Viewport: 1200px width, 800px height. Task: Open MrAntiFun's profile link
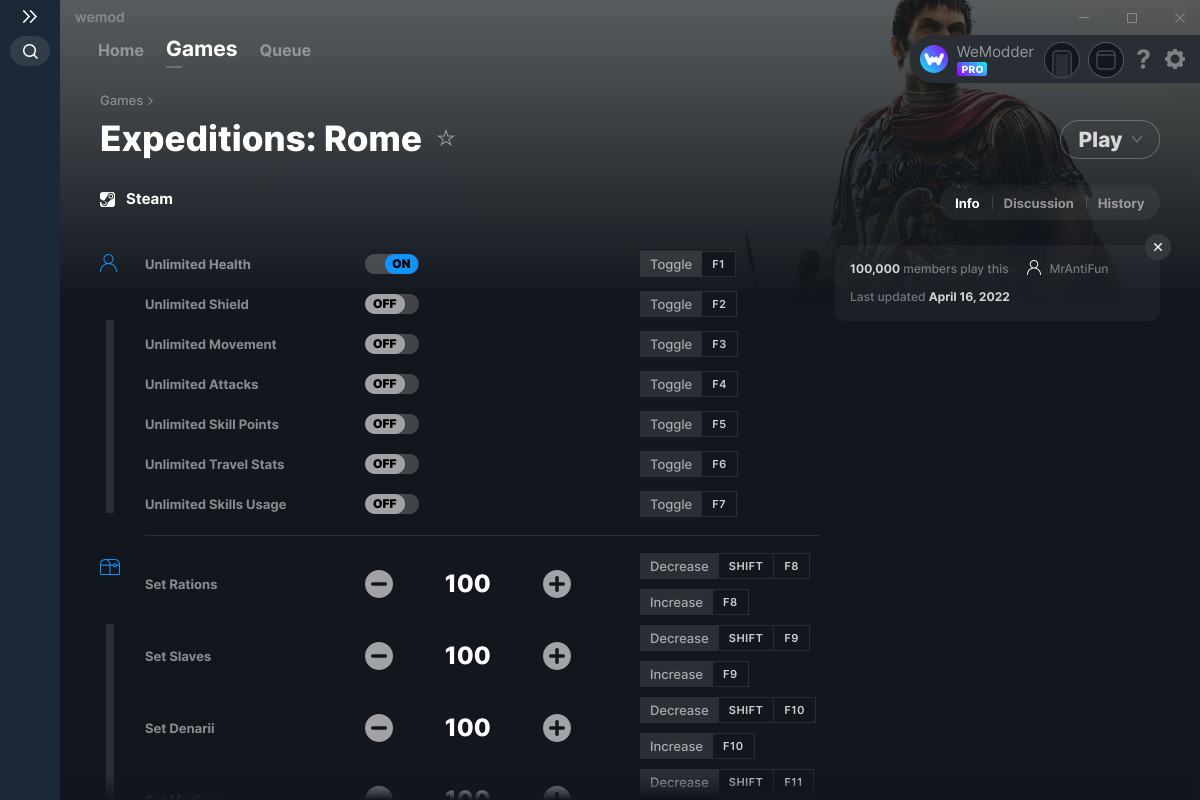[1078, 268]
